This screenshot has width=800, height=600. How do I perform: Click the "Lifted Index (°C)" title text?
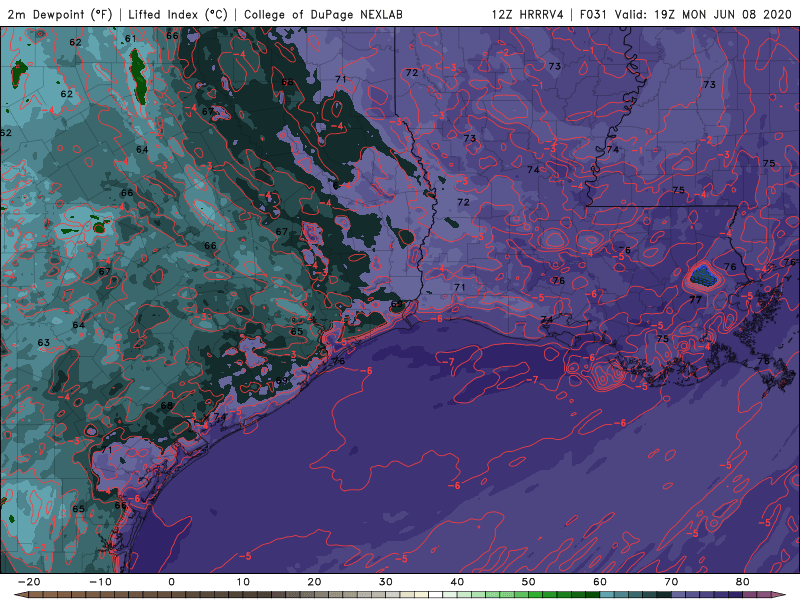click(178, 14)
